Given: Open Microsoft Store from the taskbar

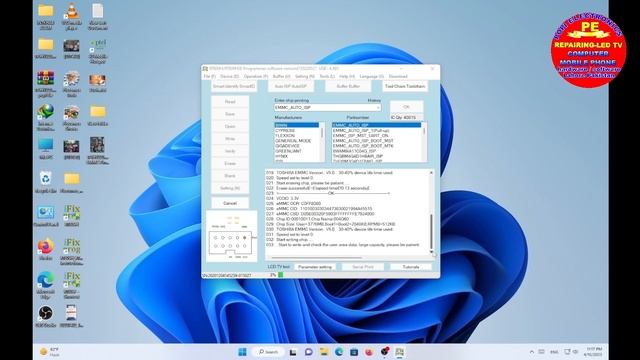Looking at the screenshot, I should 354,352.
